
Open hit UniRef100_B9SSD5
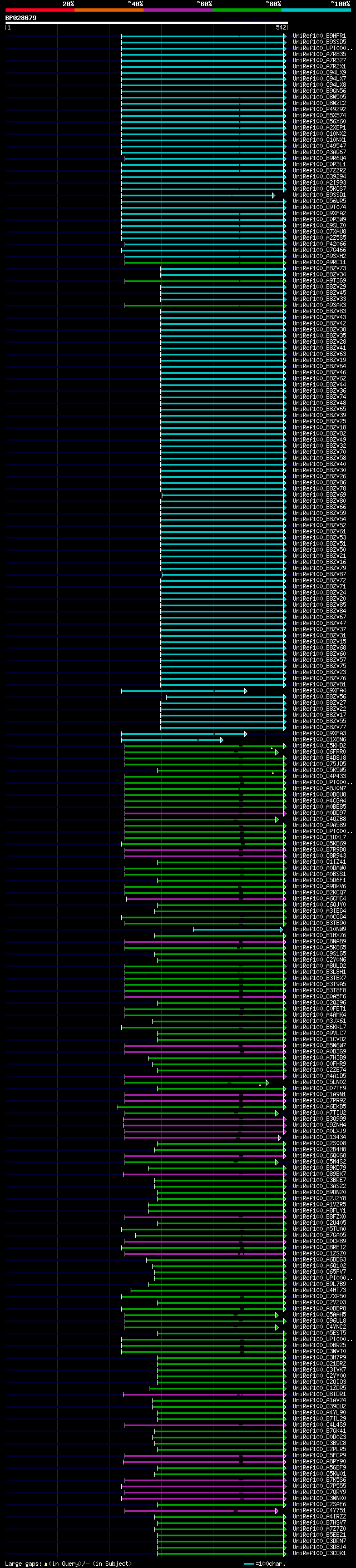pos(319,42)
